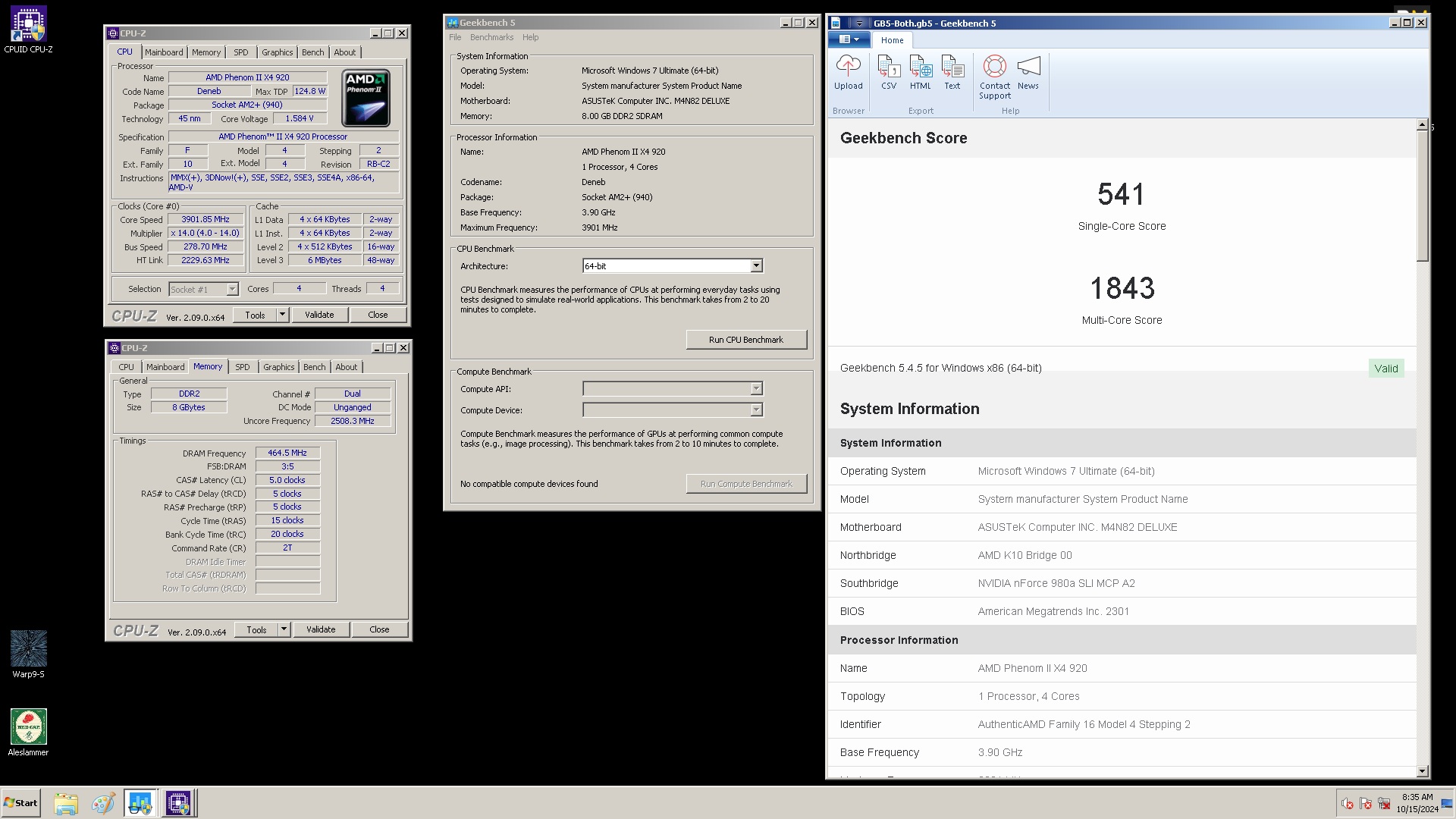The width and height of the screenshot is (1456, 819).
Task: Click the 541 Single-Core Score number
Action: (1121, 195)
